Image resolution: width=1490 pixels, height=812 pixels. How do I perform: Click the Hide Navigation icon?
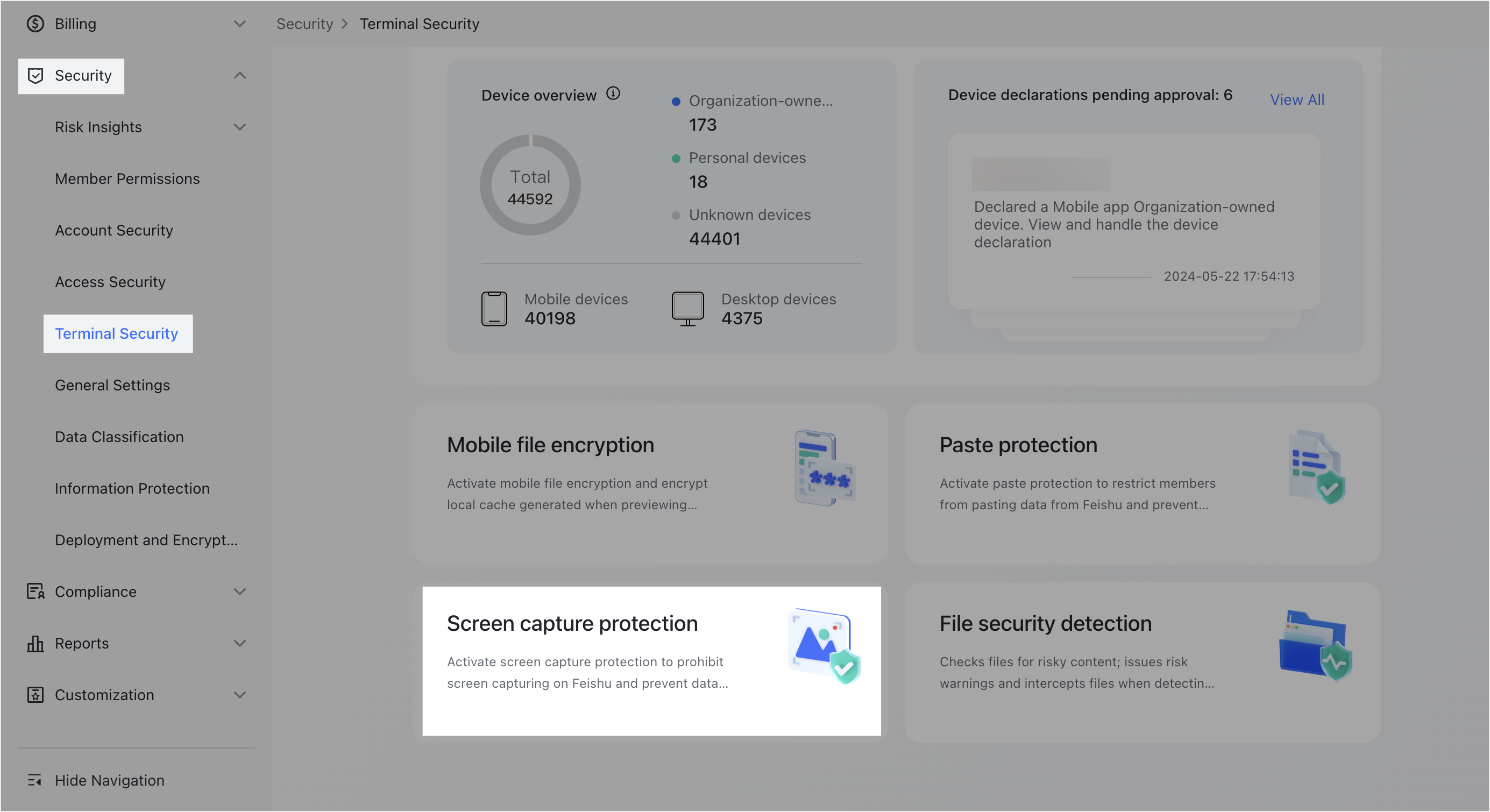click(x=35, y=780)
